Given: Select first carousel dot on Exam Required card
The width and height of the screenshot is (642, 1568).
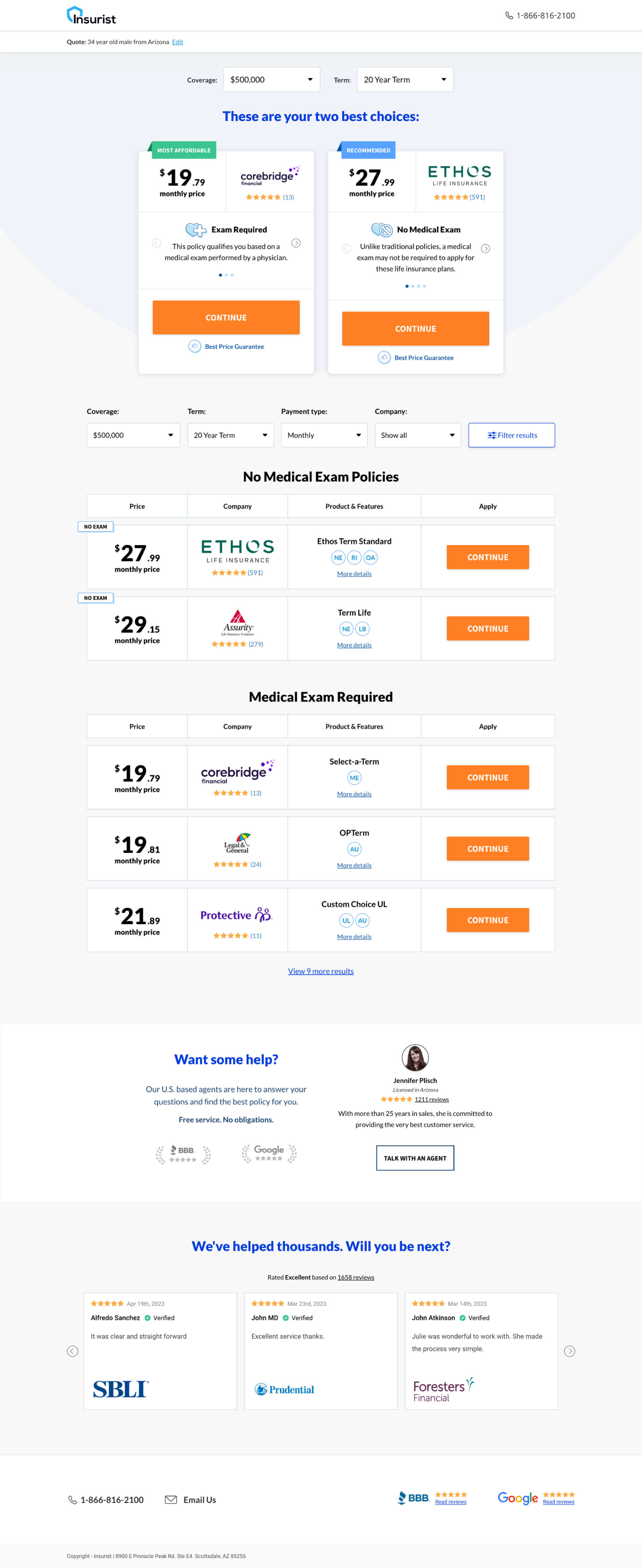Looking at the screenshot, I should coord(220,275).
